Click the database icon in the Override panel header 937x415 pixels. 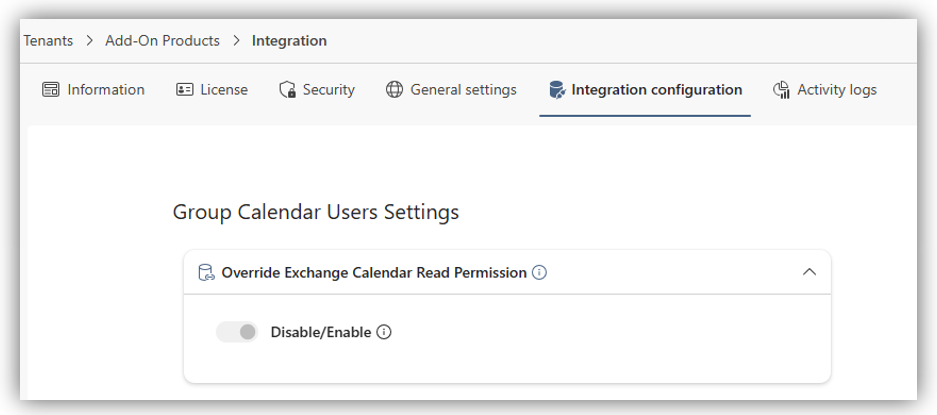206,272
